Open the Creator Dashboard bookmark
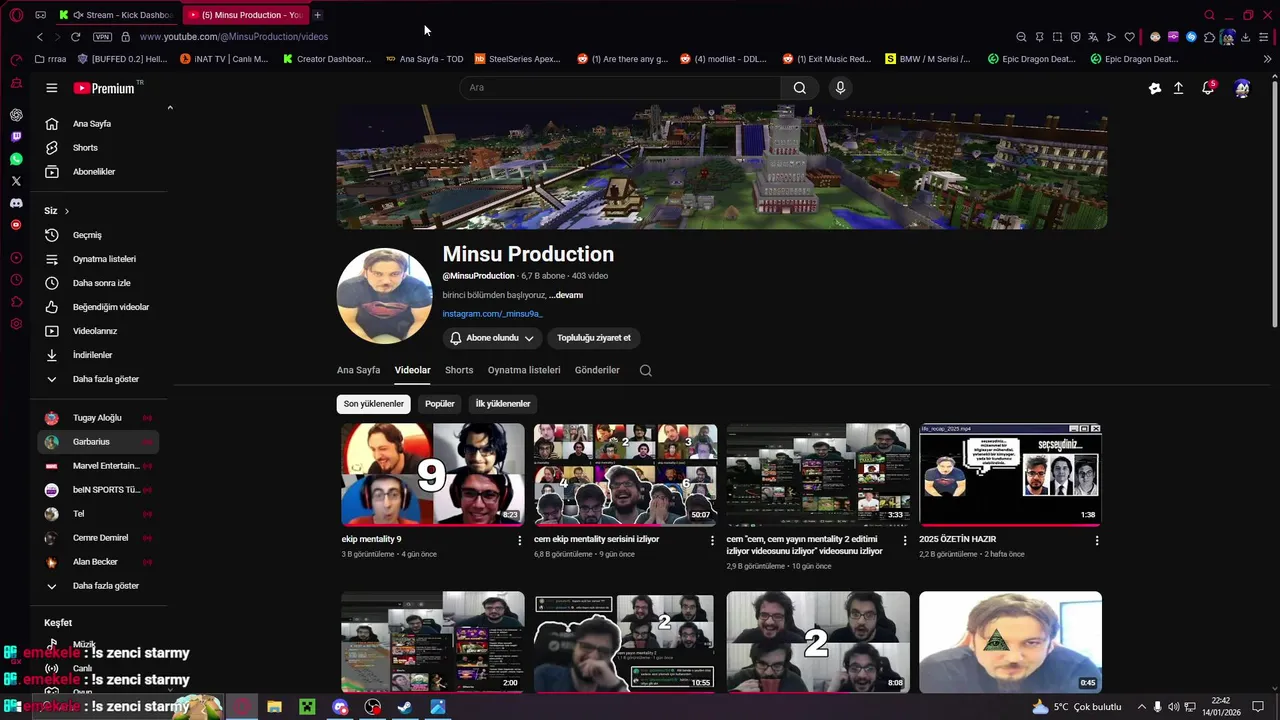Image resolution: width=1280 pixels, height=720 pixels. click(327, 59)
